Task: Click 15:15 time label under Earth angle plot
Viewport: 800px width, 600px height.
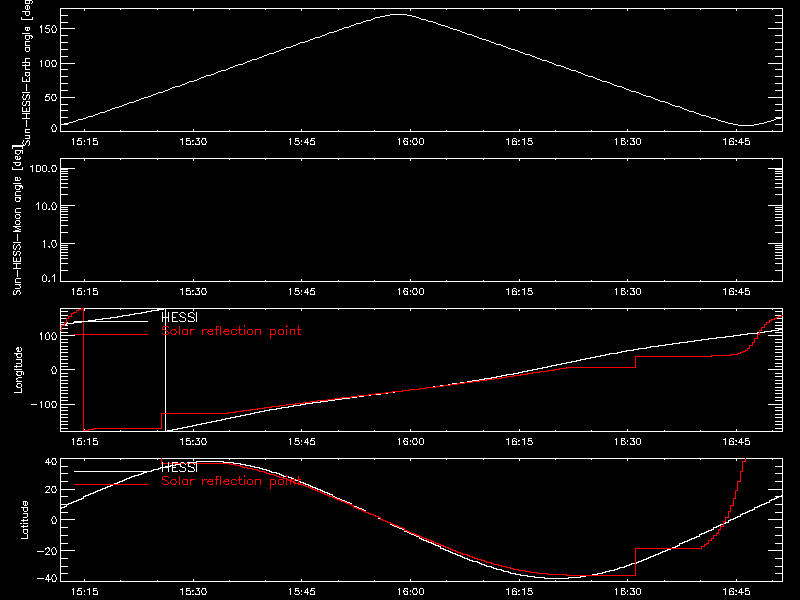Action: pos(85,141)
